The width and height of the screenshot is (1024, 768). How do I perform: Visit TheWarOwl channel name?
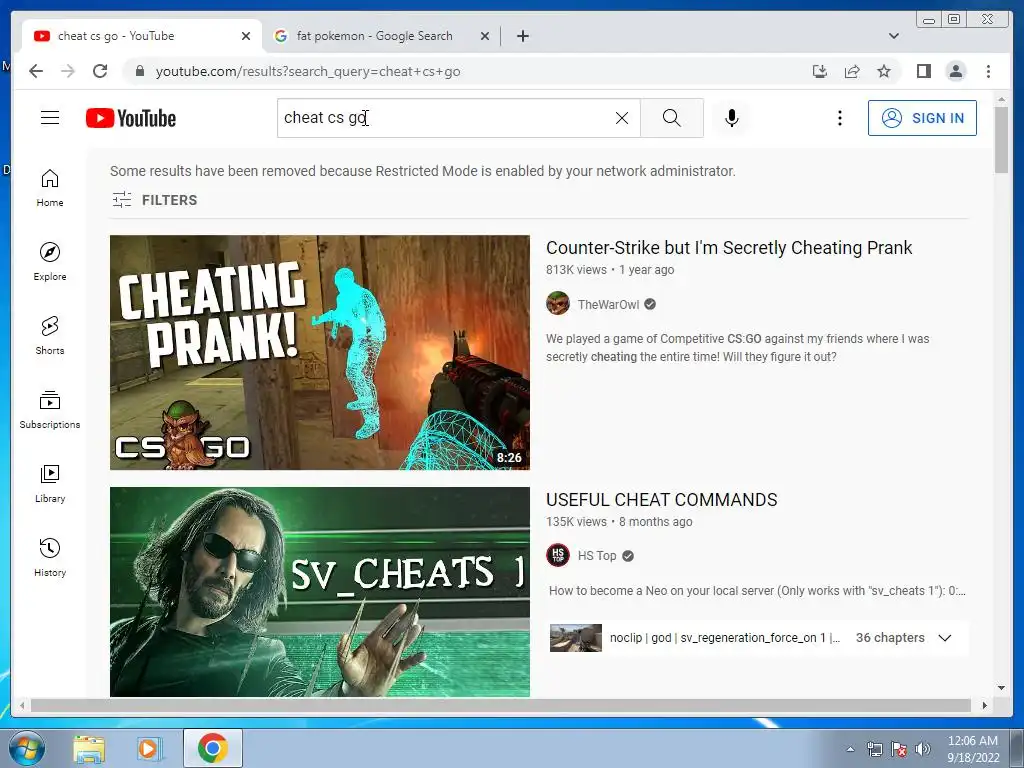point(608,304)
